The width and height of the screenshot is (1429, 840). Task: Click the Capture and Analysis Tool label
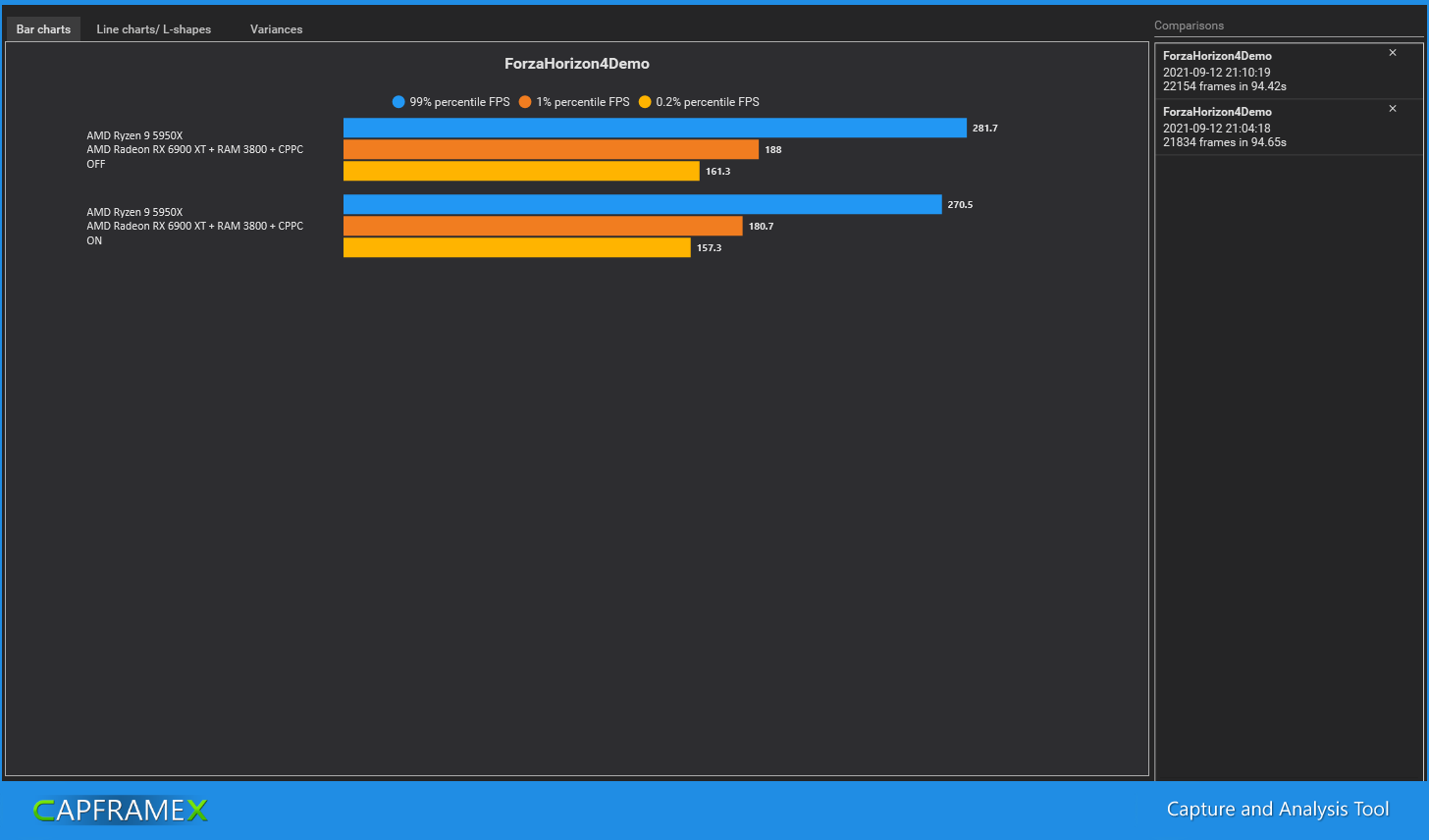pyautogui.click(x=1277, y=809)
